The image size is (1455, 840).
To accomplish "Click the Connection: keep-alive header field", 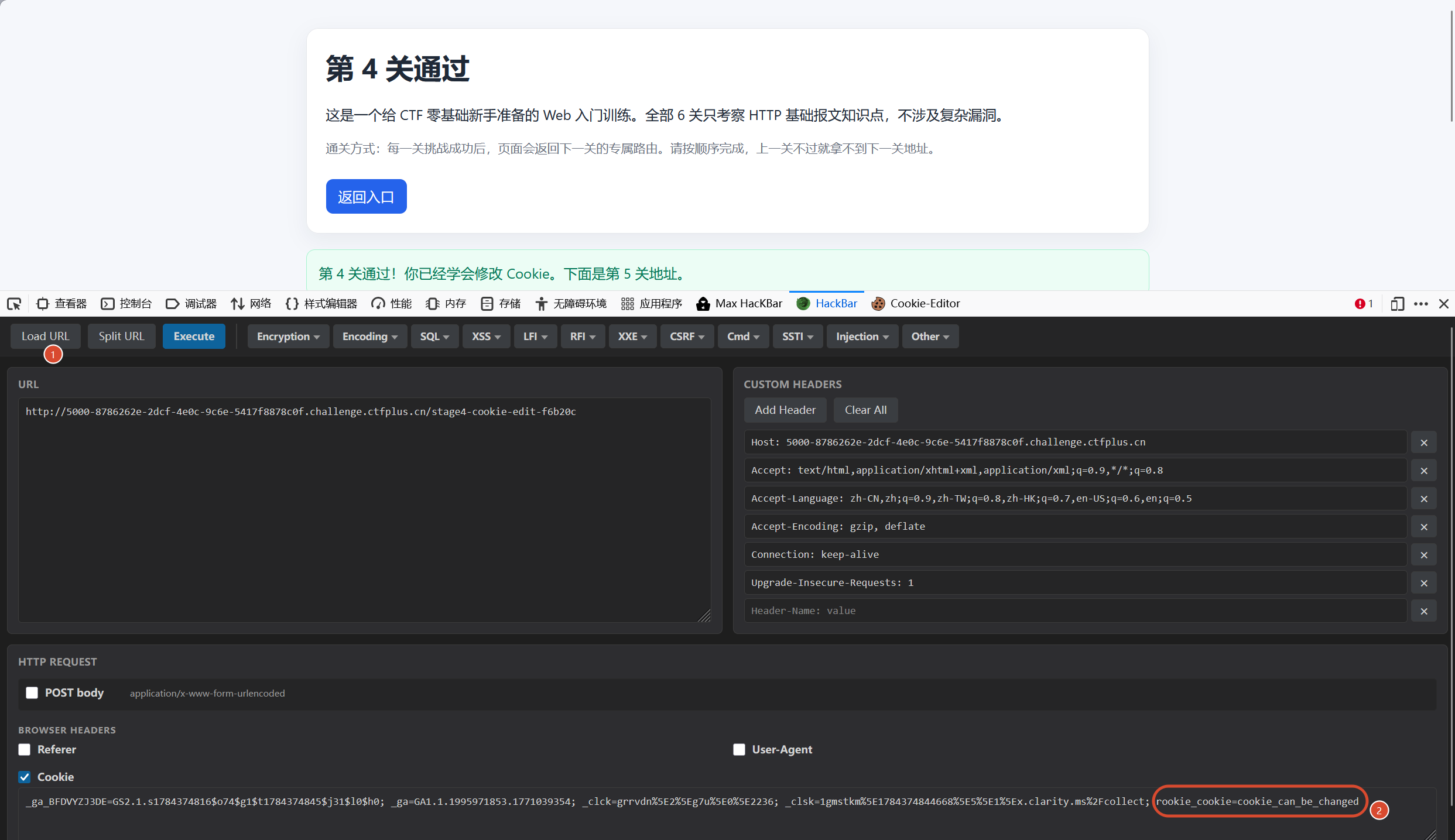I will click(x=1075, y=555).
